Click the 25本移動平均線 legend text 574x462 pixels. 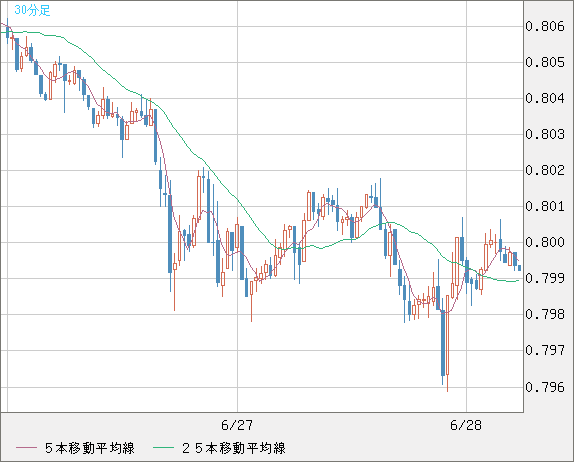pyautogui.click(x=234, y=448)
